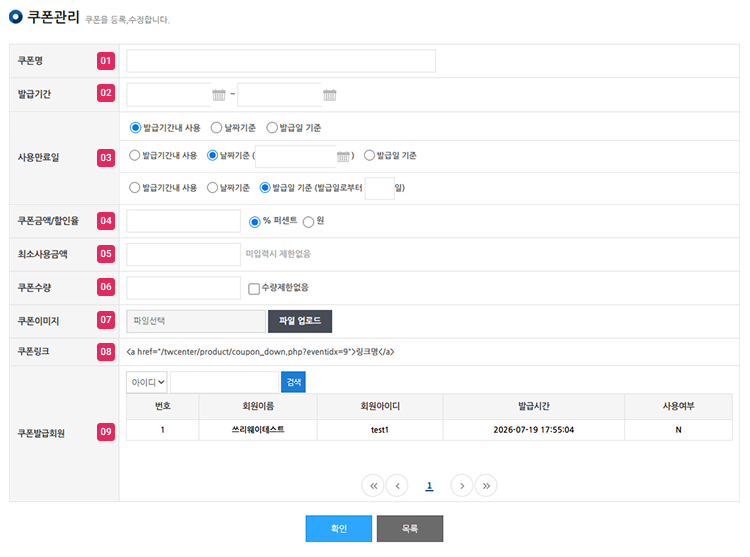The width and height of the screenshot is (750, 557).
Task: Jump to last page with double-right arrow
Action: tap(486, 486)
